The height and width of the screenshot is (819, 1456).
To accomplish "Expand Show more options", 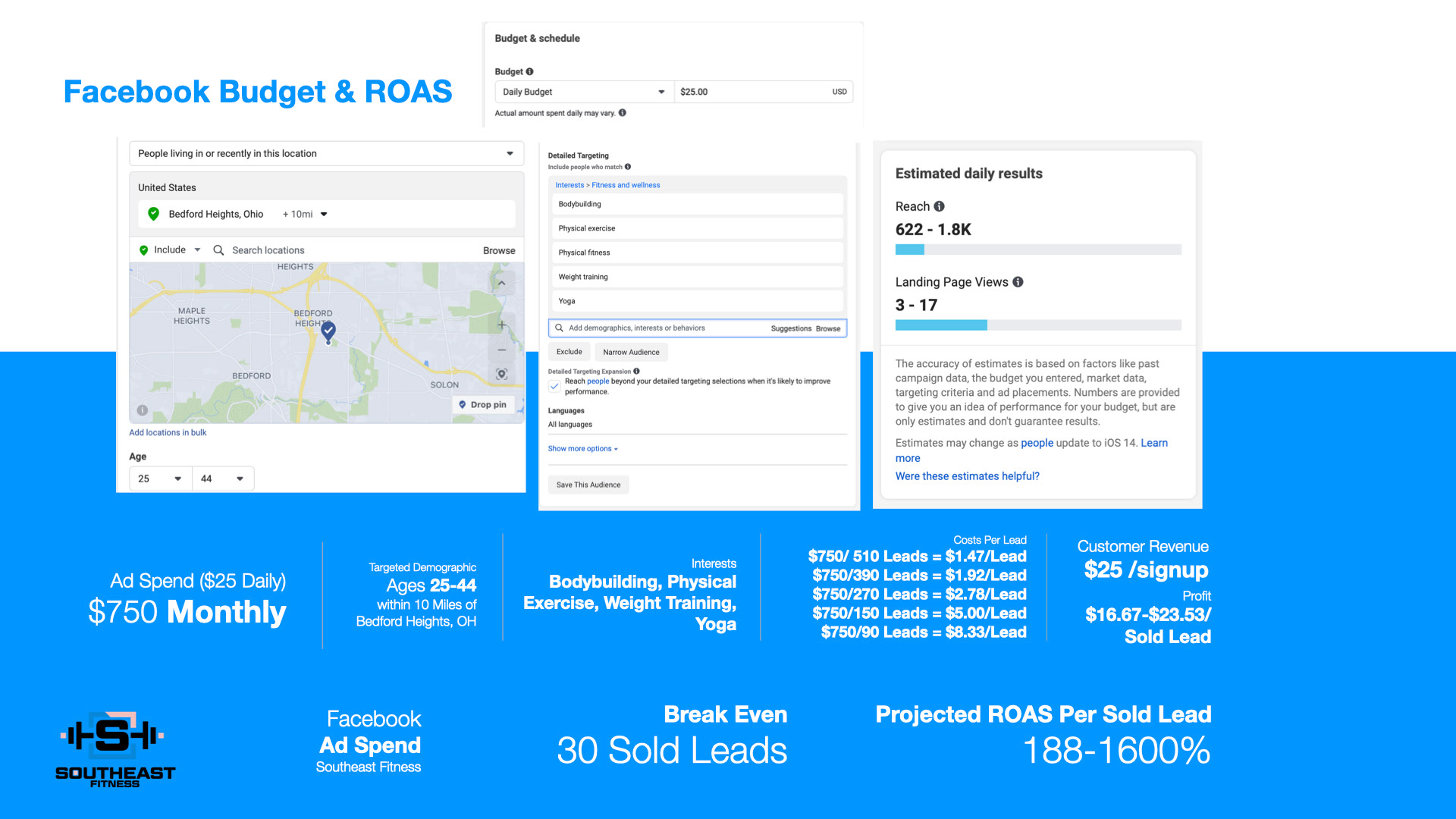I will click(x=582, y=449).
